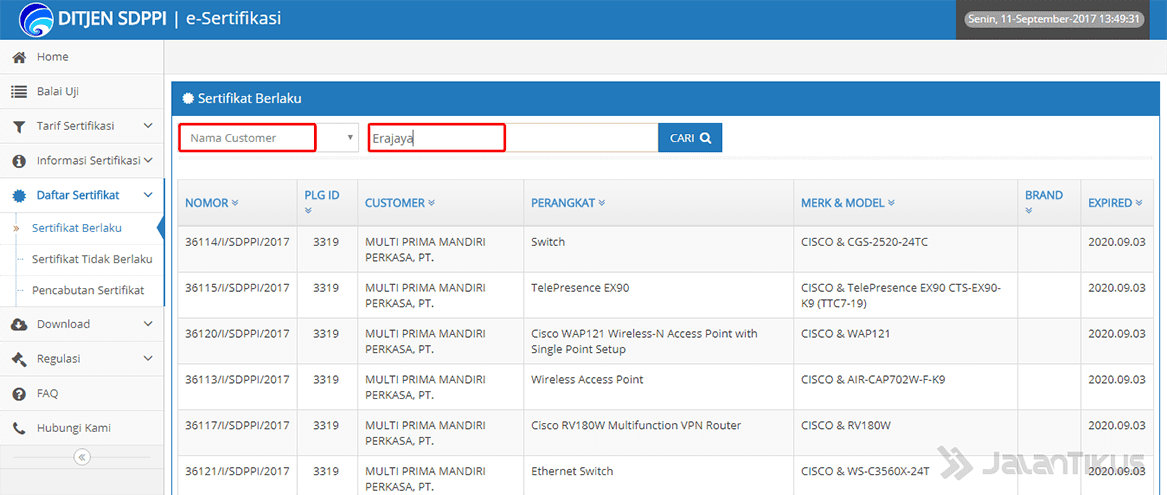Click the Informasi Sertifikasi info icon
Screen dimensions: 1167x495
pyautogui.click(x=19, y=161)
